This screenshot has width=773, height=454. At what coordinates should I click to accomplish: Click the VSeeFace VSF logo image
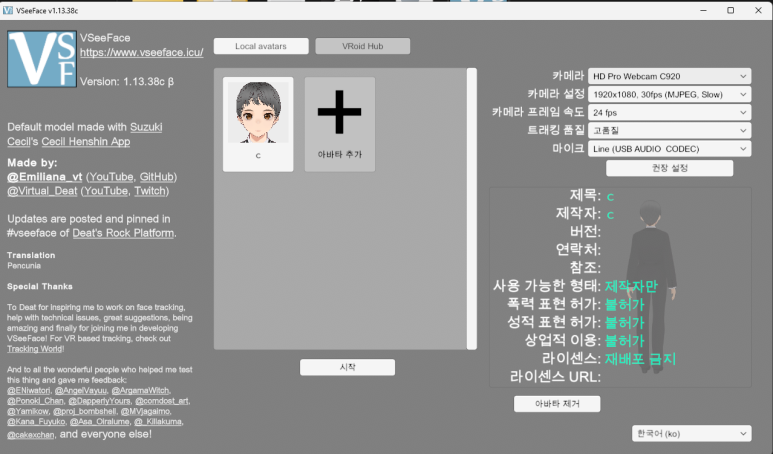click(42, 59)
